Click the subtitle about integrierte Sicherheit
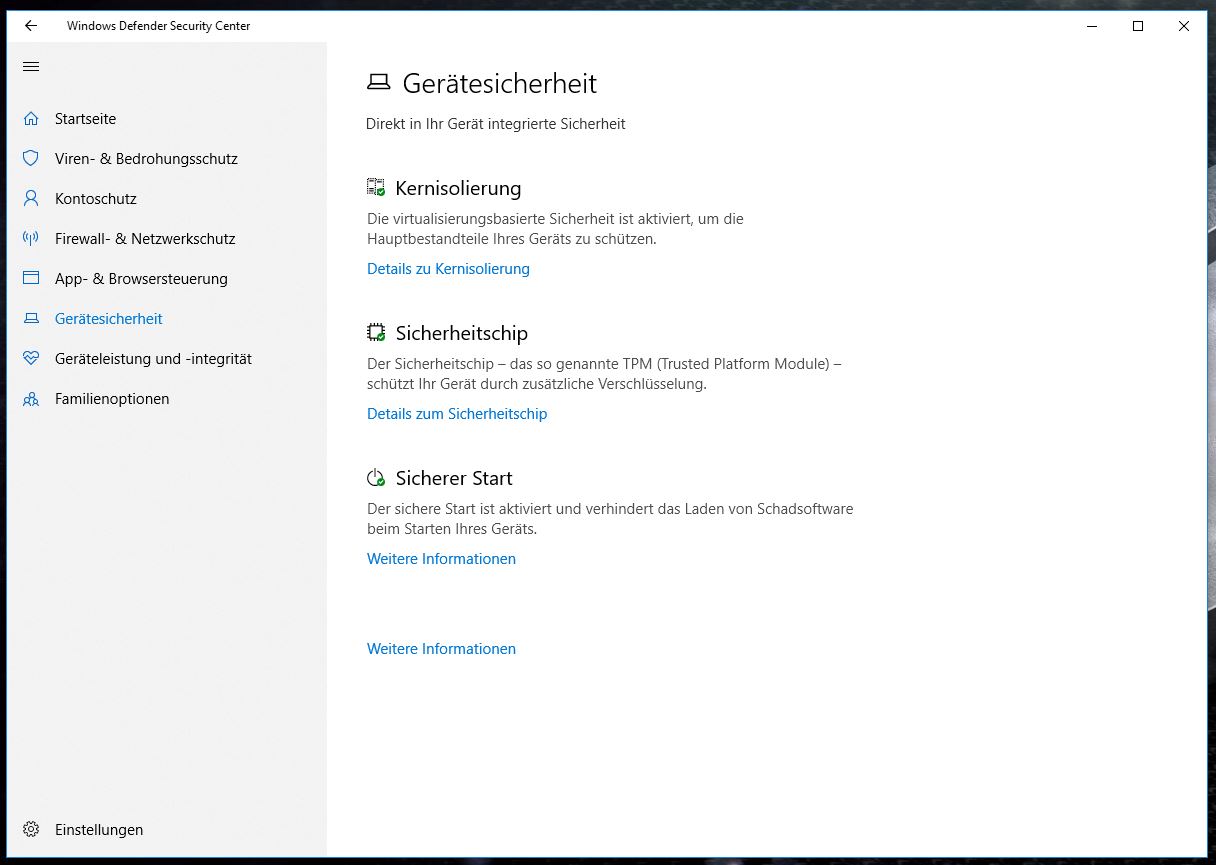Viewport: 1216px width, 865px height. coord(496,124)
